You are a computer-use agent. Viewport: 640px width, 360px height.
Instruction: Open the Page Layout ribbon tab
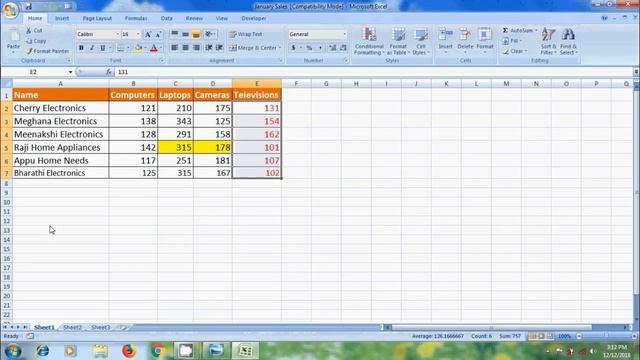[x=97, y=18]
